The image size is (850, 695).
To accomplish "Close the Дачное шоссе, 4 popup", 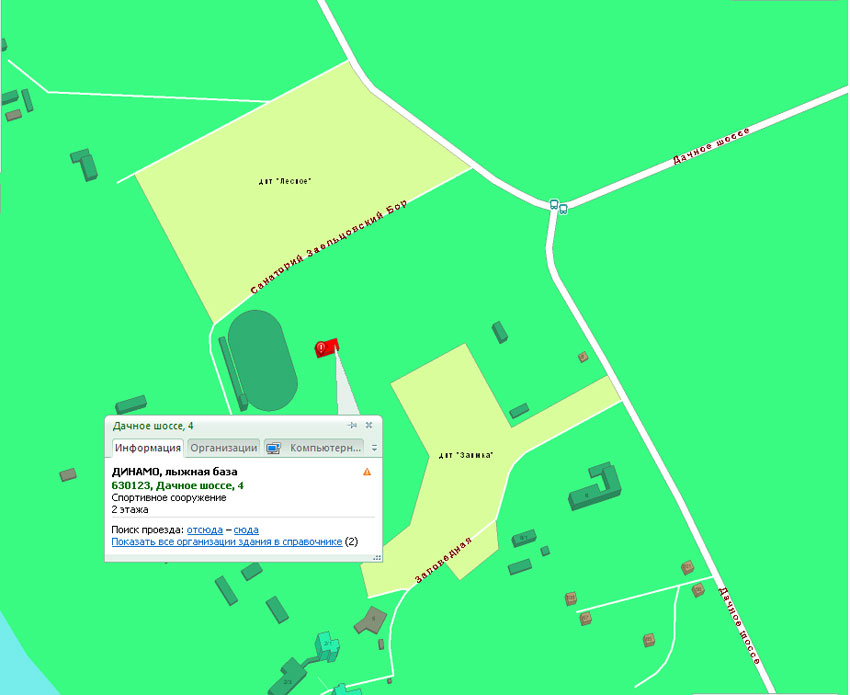I will 369,426.
